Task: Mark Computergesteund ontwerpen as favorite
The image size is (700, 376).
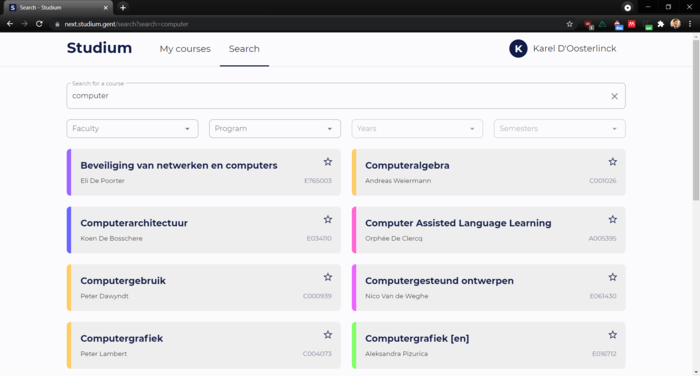Action: click(x=612, y=277)
